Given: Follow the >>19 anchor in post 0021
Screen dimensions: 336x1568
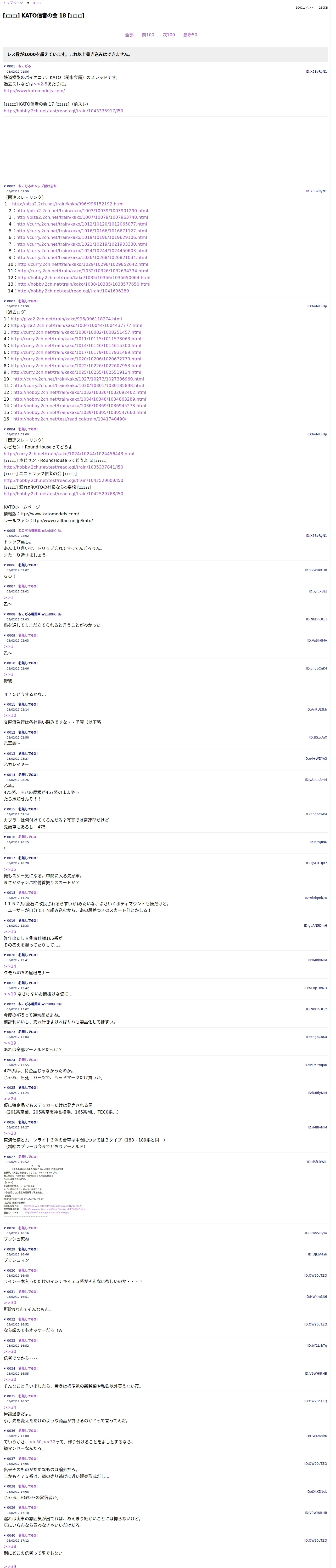Looking at the screenshot, I should click(x=10, y=995).
